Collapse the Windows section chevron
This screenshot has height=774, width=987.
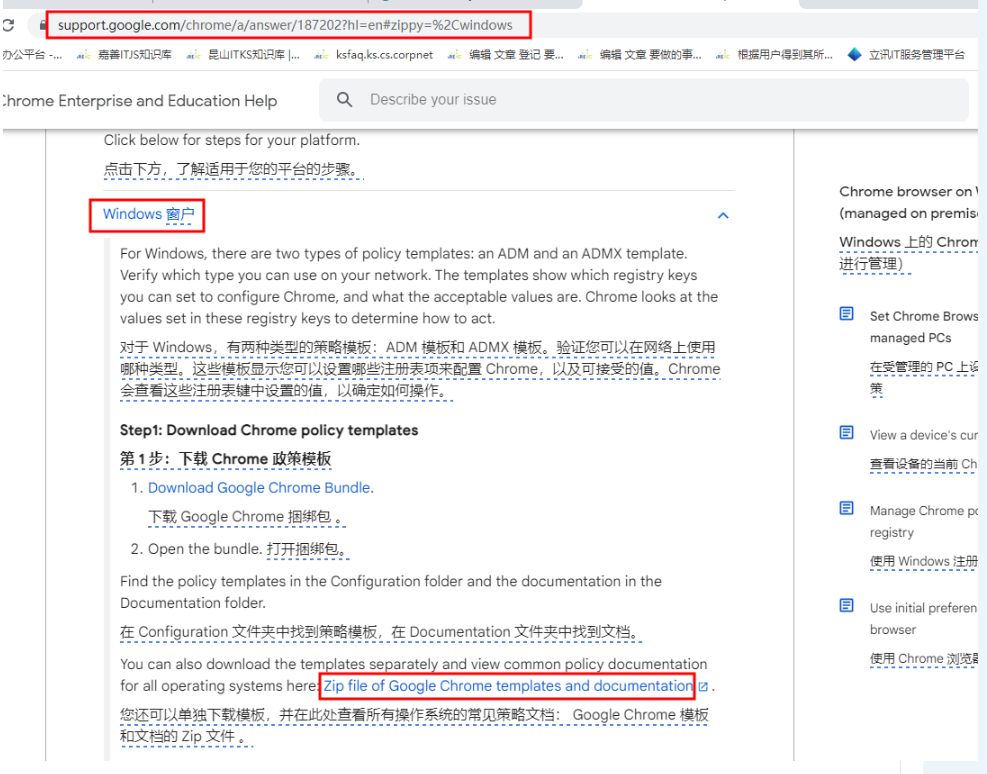723,216
